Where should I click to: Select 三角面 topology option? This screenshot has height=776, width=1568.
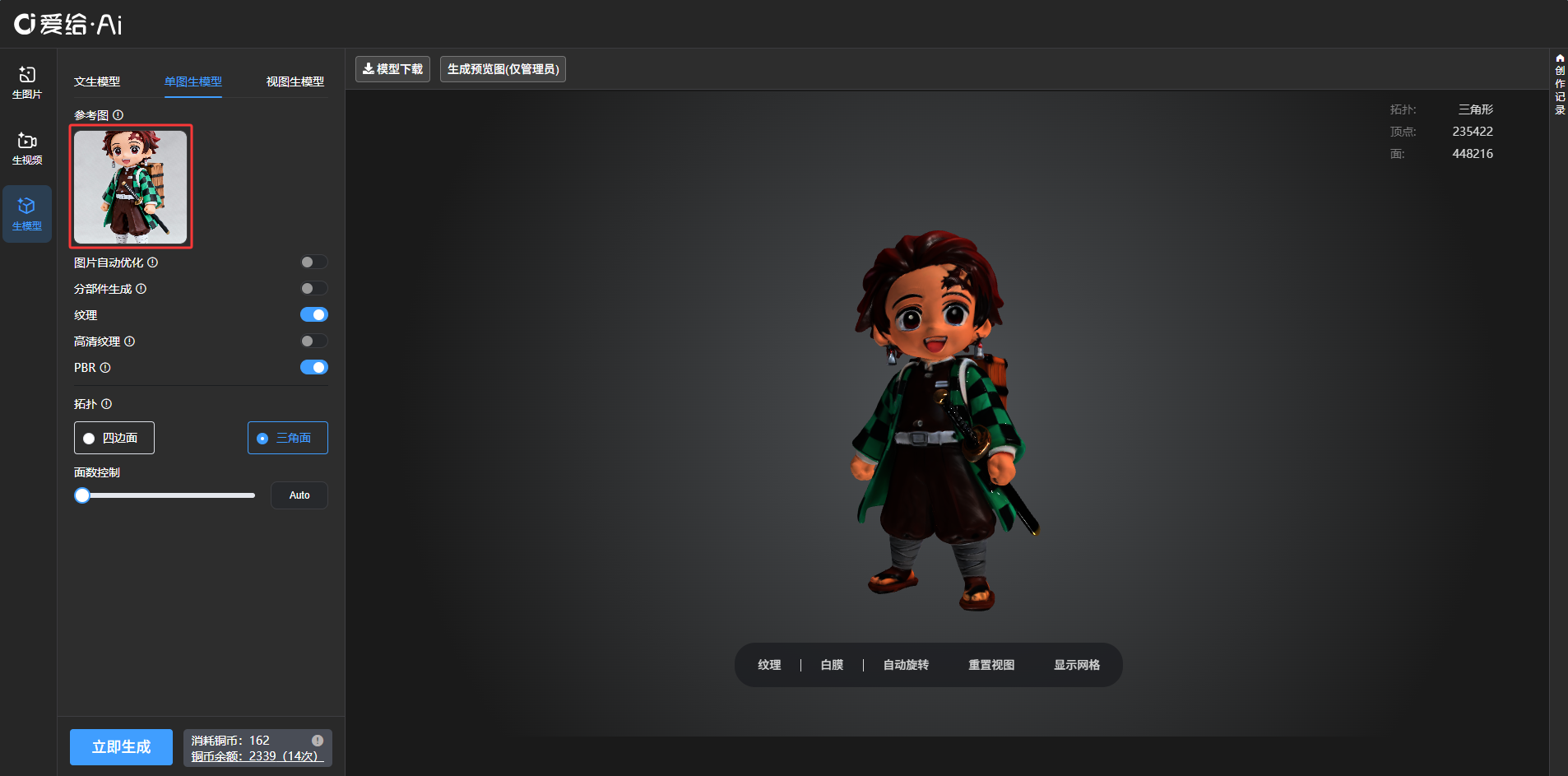(288, 438)
